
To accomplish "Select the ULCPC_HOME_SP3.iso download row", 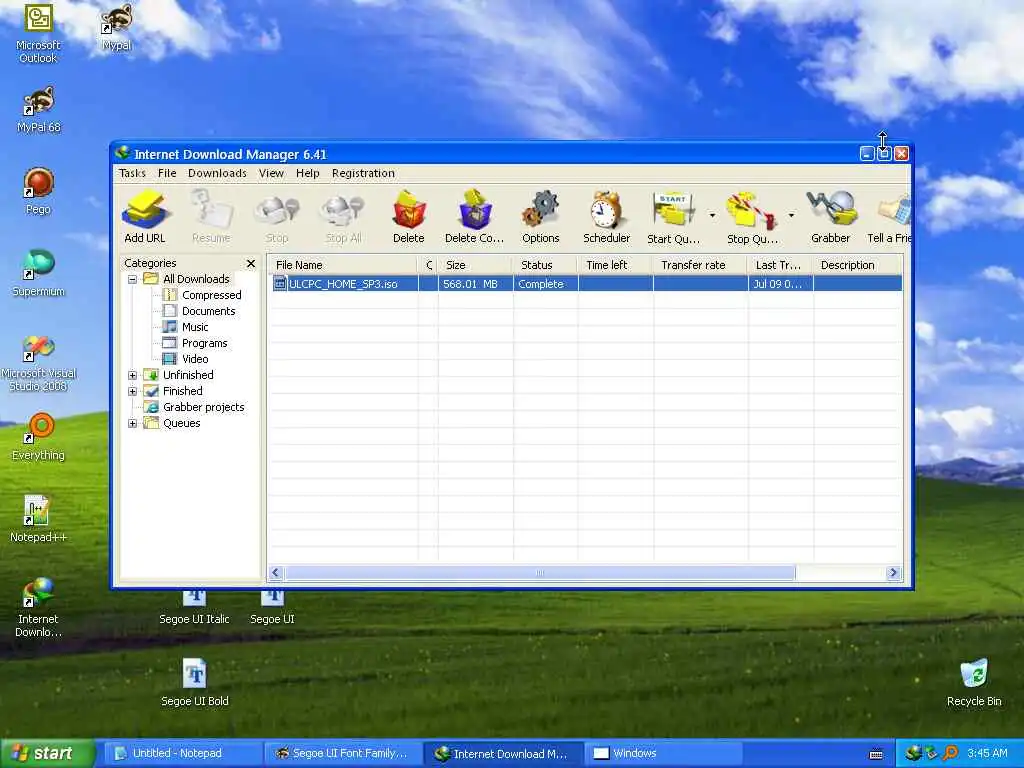I will point(586,284).
